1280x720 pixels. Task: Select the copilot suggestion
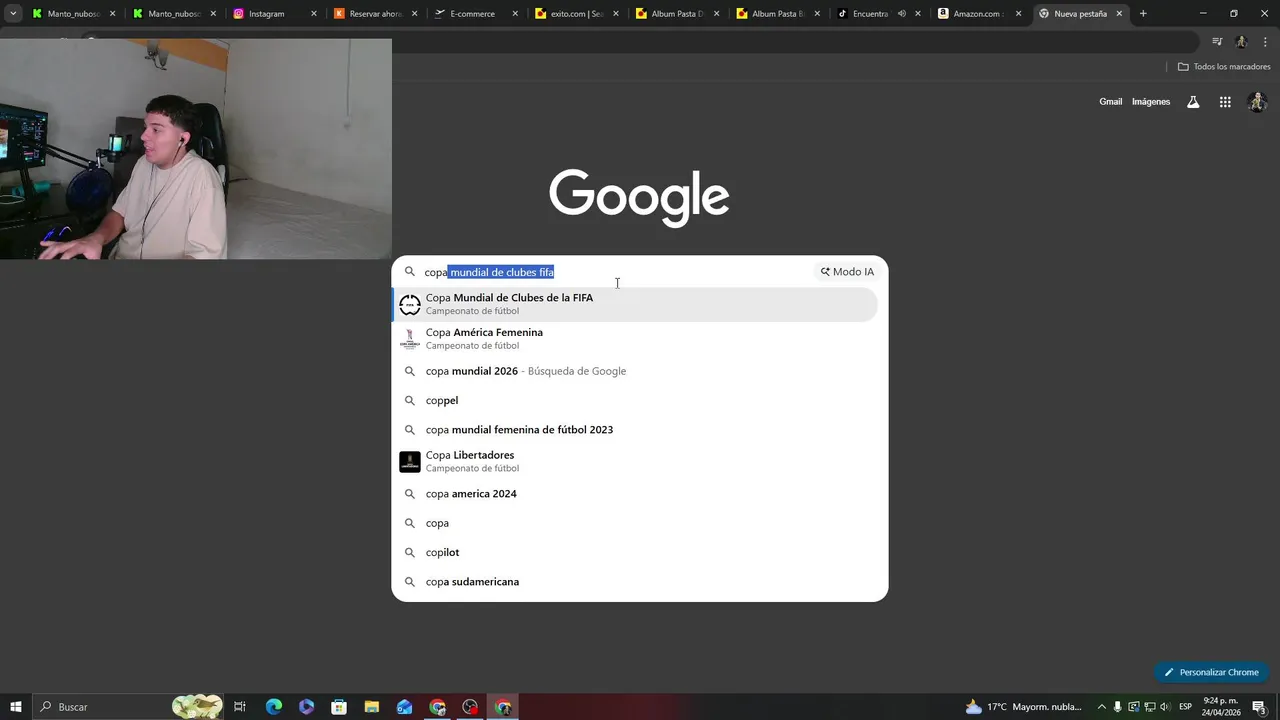point(635,552)
